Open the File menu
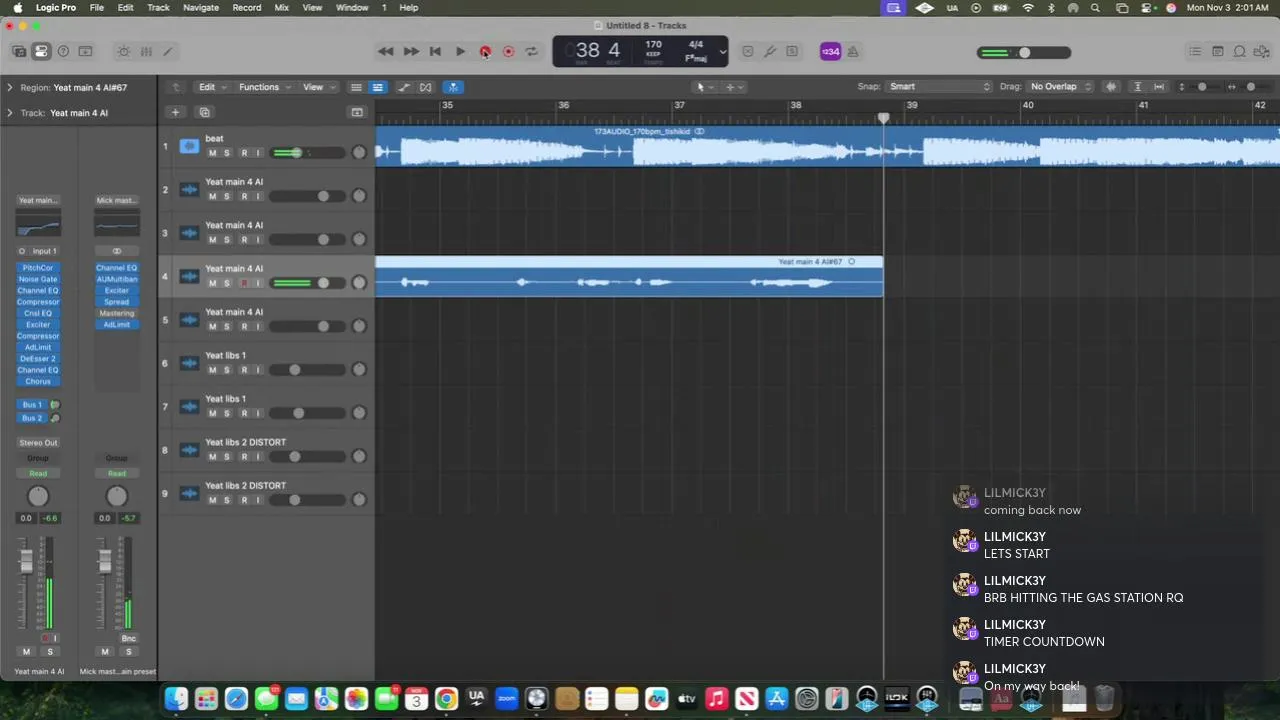Screen dimensions: 1280x720 [x=97, y=7]
